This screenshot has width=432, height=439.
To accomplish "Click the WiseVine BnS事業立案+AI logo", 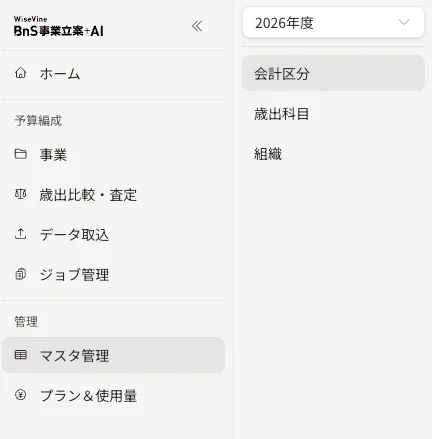I will point(59,26).
